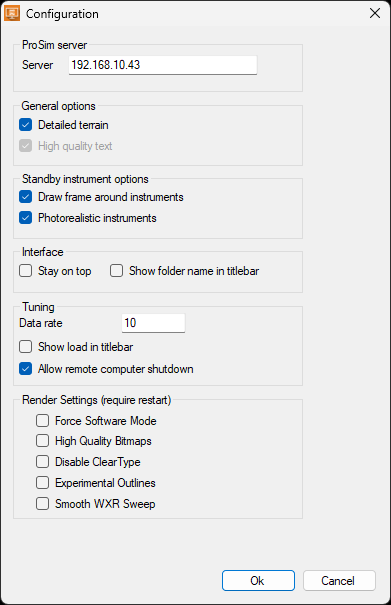391x605 pixels.
Task: Enable Experimental Outlines
Action: pyautogui.click(x=42, y=482)
